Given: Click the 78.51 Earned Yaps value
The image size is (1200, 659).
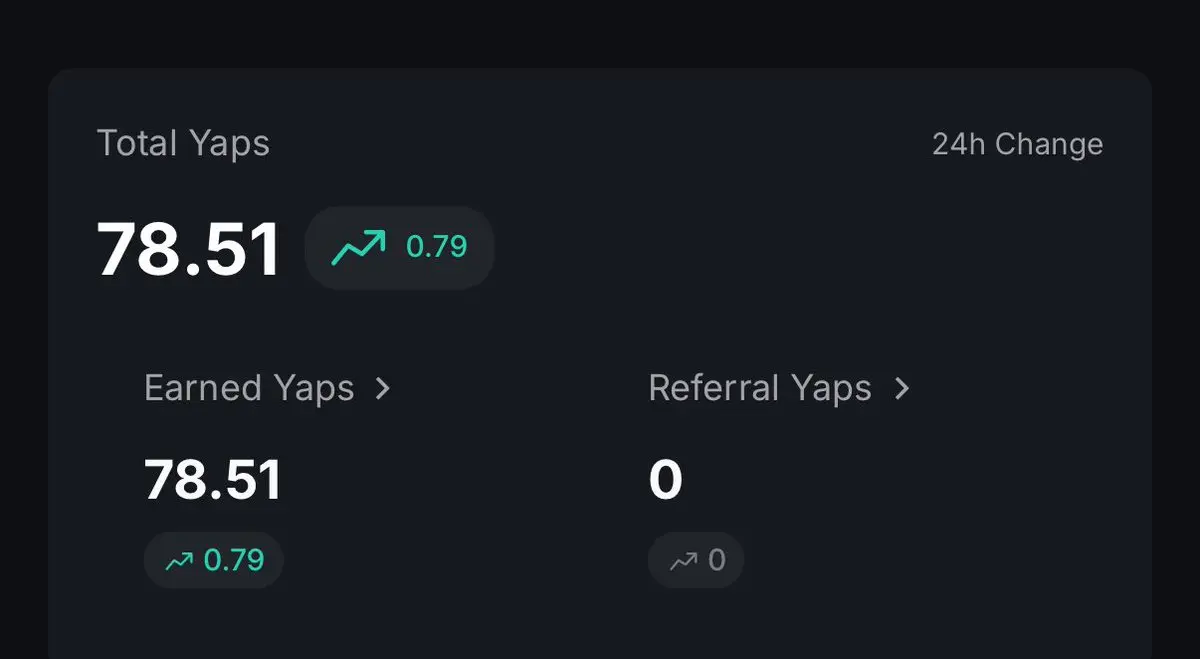Looking at the screenshot, I should (214, 480).
